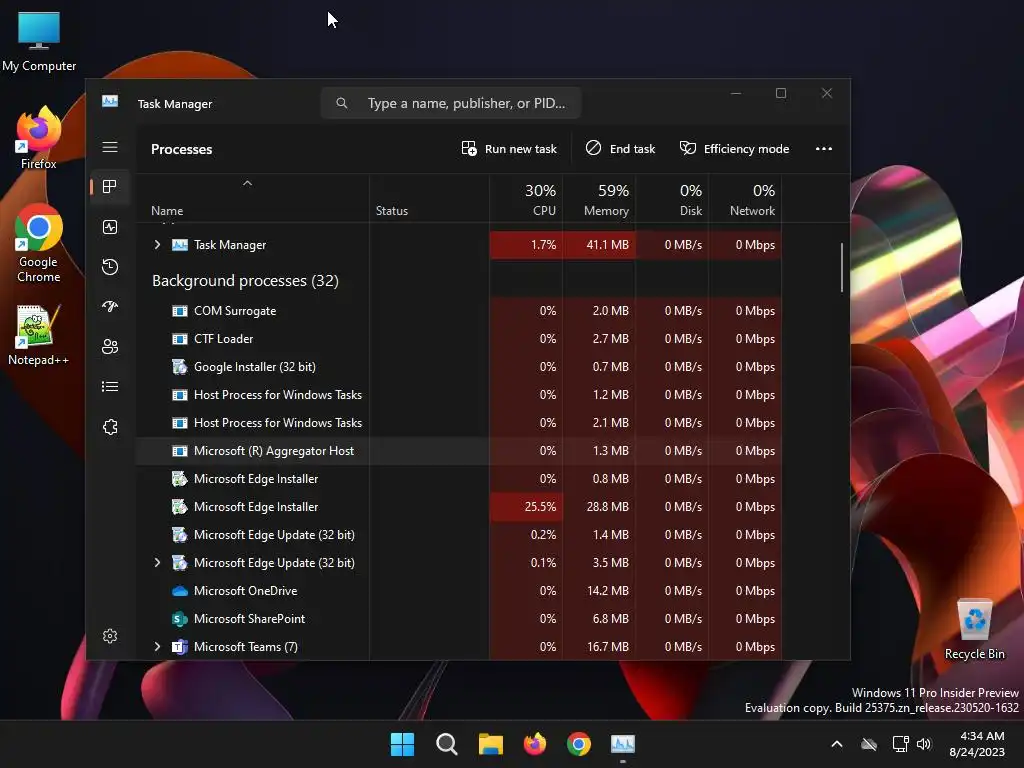Image resolution: width=1024 pixels, height=768 pixels.
Task: Open Firefox desktop shortcut
Action: pos(39,137)
